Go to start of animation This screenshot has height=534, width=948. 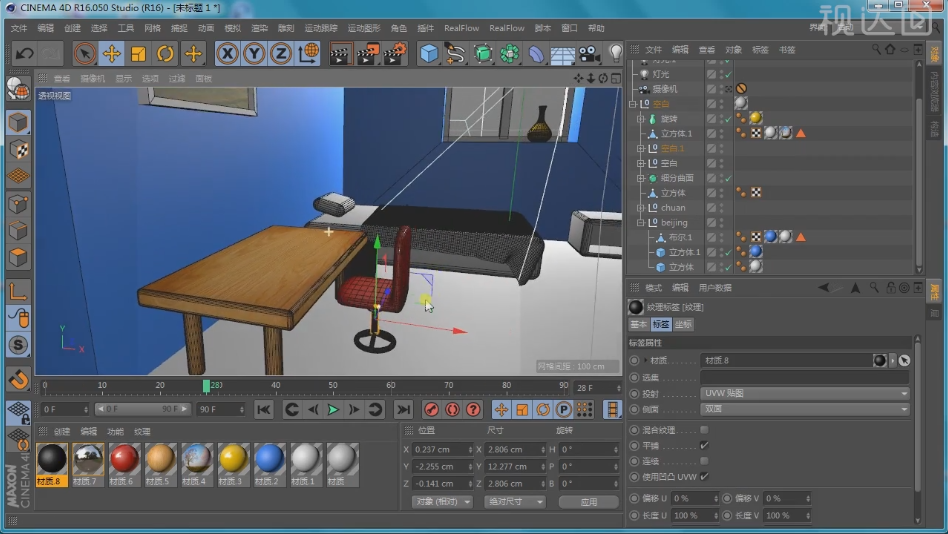click(264, 410)
